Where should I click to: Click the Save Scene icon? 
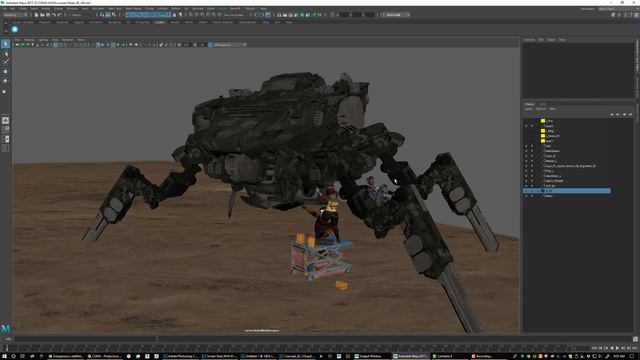(47, 15)
